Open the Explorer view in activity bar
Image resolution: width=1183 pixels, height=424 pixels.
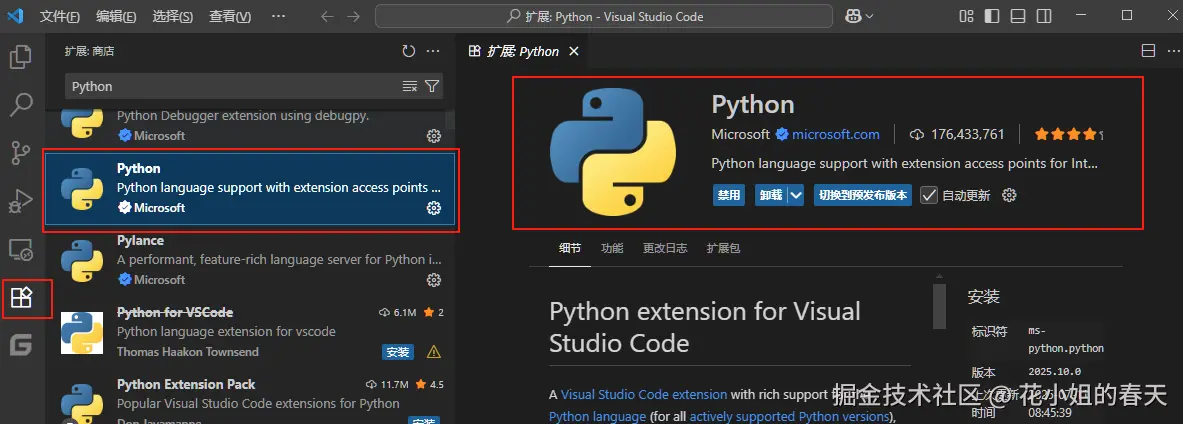click(21, 57)
